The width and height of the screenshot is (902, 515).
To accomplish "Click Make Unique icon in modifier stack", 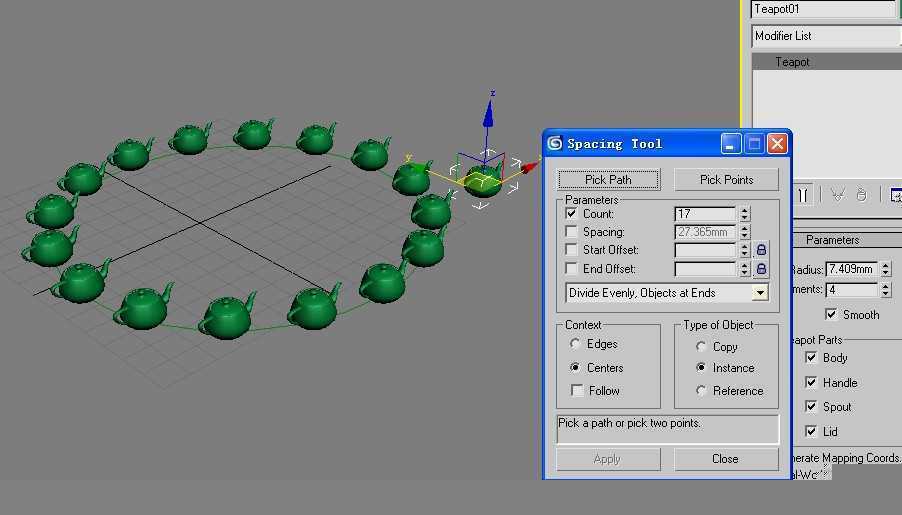I will pyautogui.click(x=838, y=195).
